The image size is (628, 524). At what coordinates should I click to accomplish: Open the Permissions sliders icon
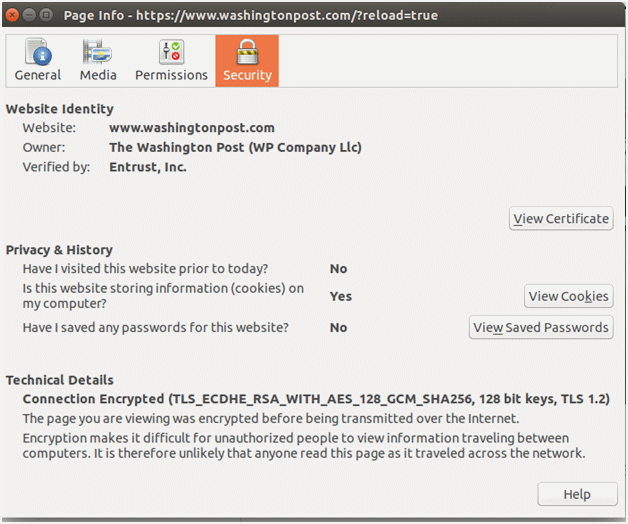click(x=171, y=52)
